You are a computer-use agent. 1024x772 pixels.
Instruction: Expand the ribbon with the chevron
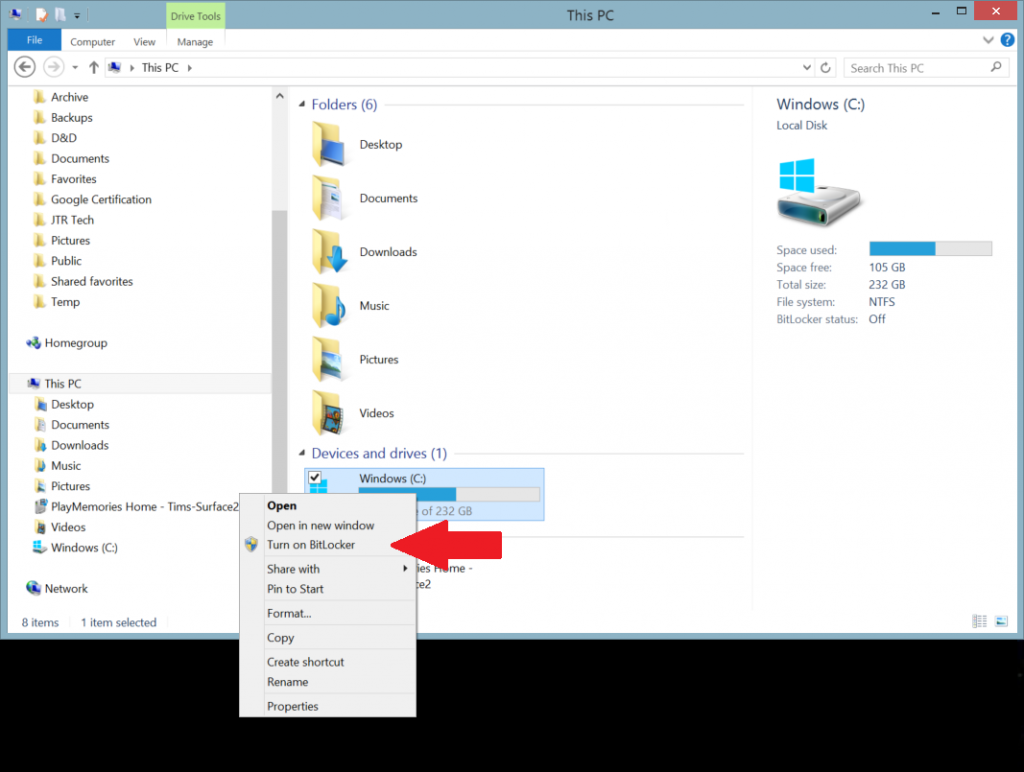point(985,41)
